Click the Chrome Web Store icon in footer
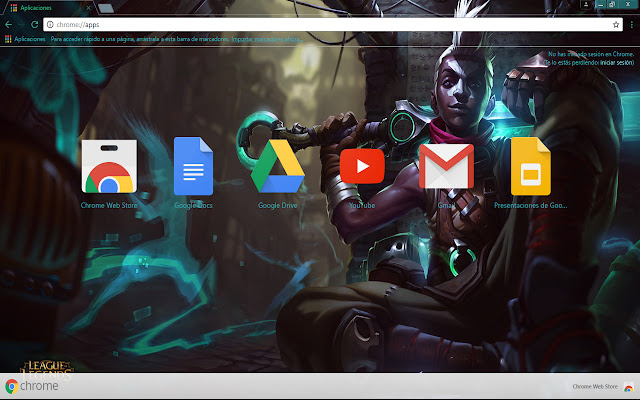This screenshot has height=400, width=640. tap(629, 387)
